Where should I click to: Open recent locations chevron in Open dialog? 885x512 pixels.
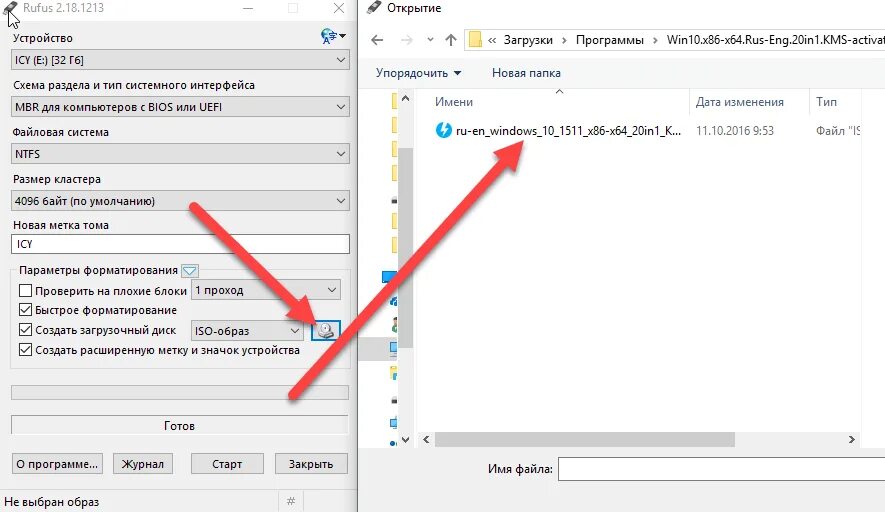[x=431, y=40]
